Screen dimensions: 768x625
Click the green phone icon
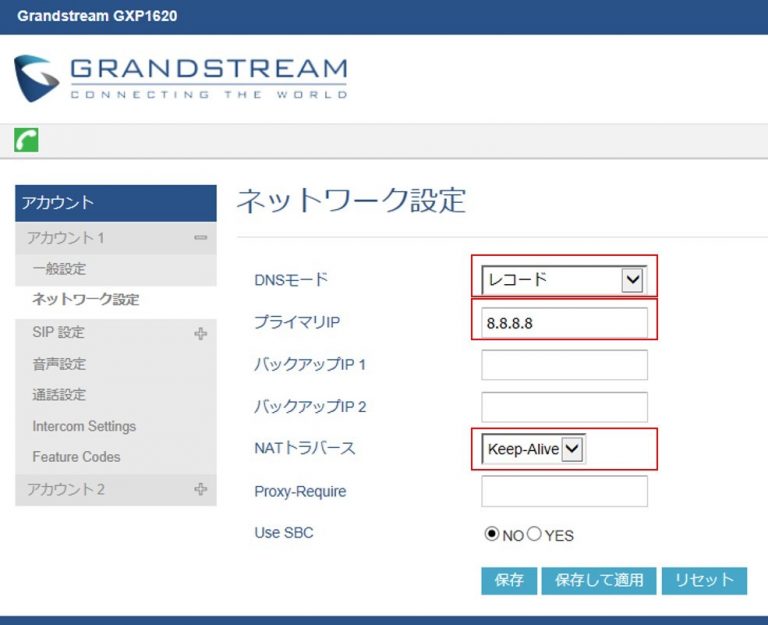(26, 141)
